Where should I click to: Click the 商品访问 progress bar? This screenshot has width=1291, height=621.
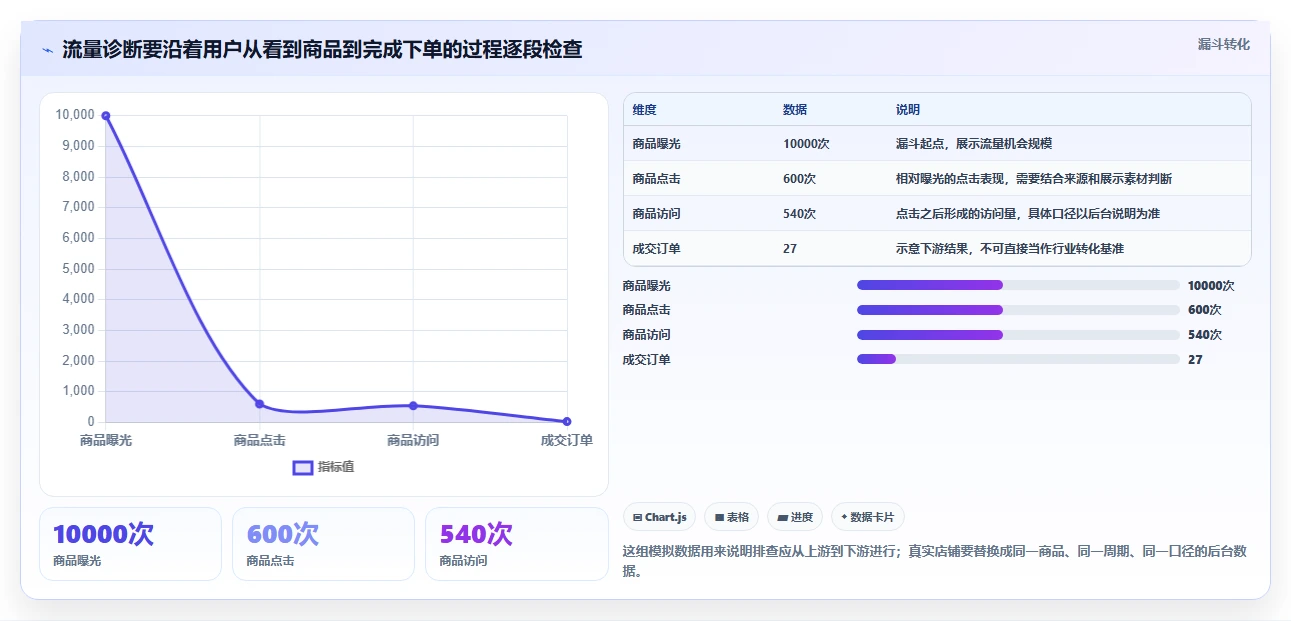click(1018, 335)
